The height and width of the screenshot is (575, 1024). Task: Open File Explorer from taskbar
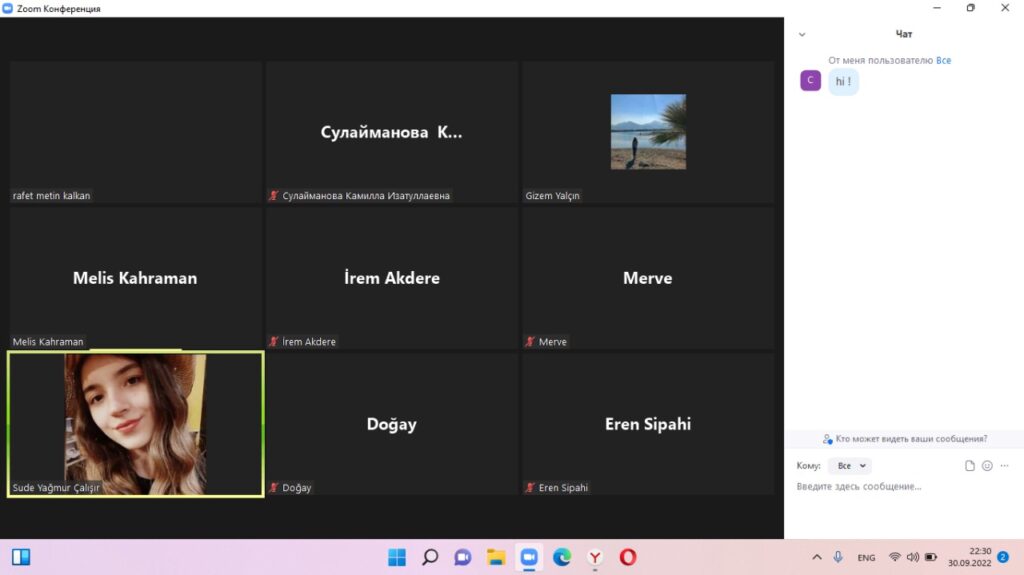click(496, 557)
